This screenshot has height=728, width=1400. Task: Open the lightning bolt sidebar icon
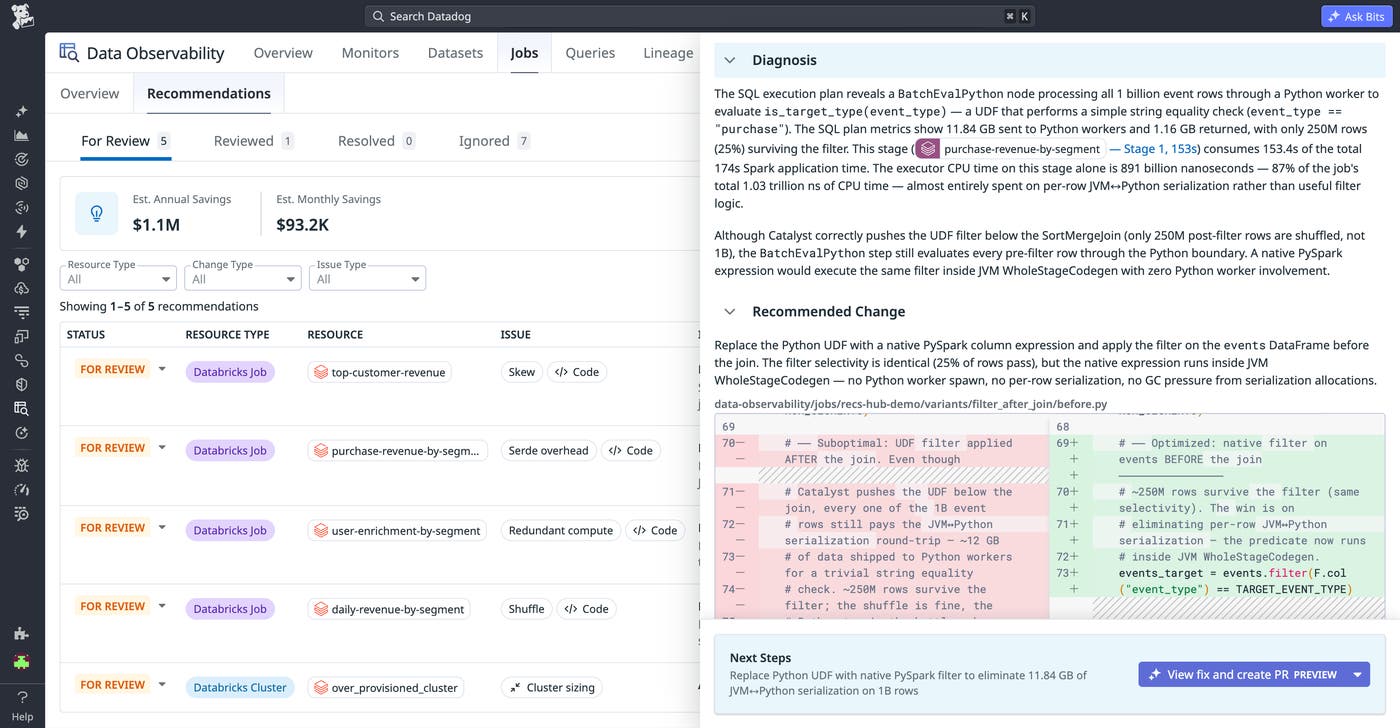(x=22, y=231)
